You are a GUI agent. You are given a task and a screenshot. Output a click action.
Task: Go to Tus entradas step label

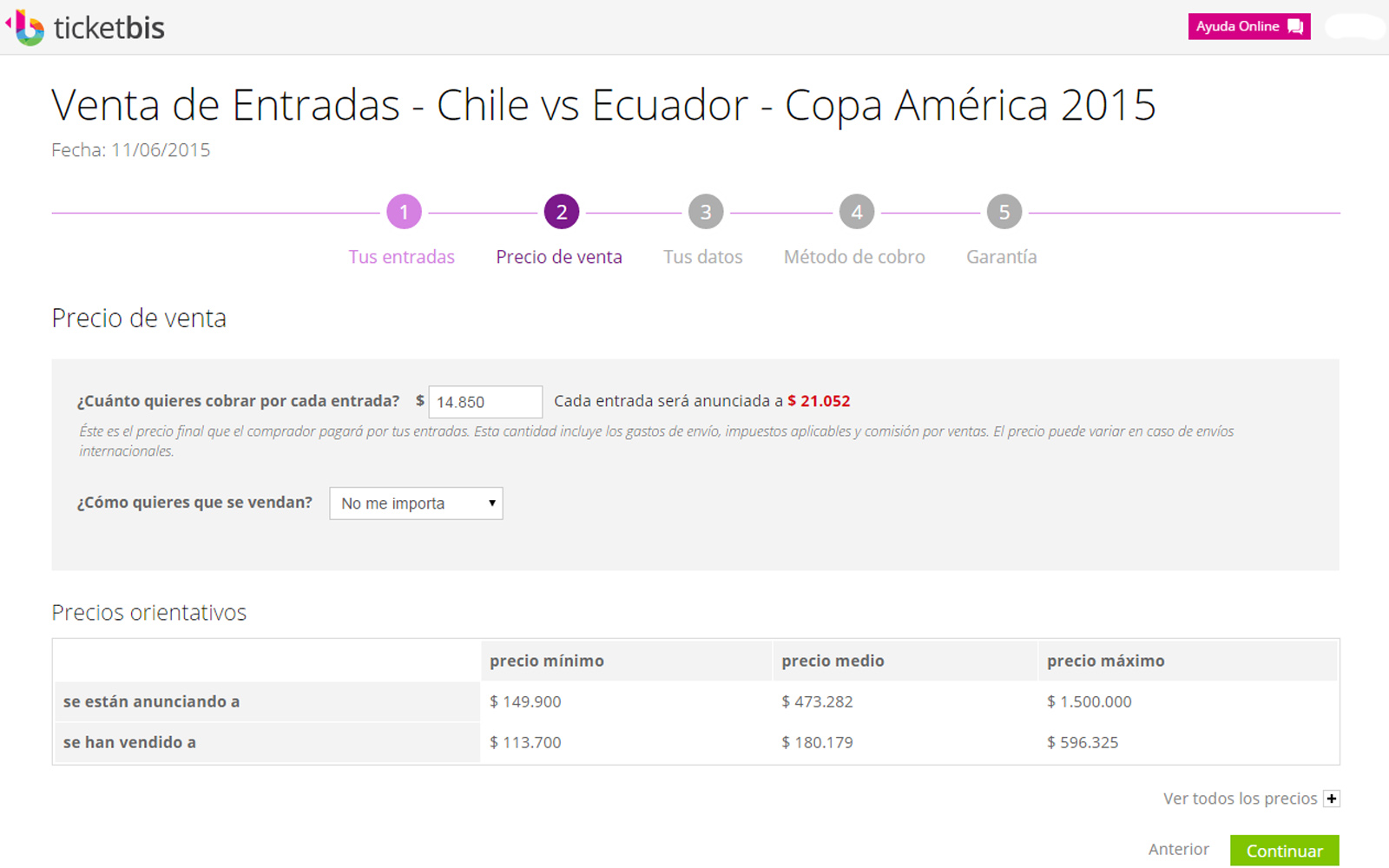point(401,257)
